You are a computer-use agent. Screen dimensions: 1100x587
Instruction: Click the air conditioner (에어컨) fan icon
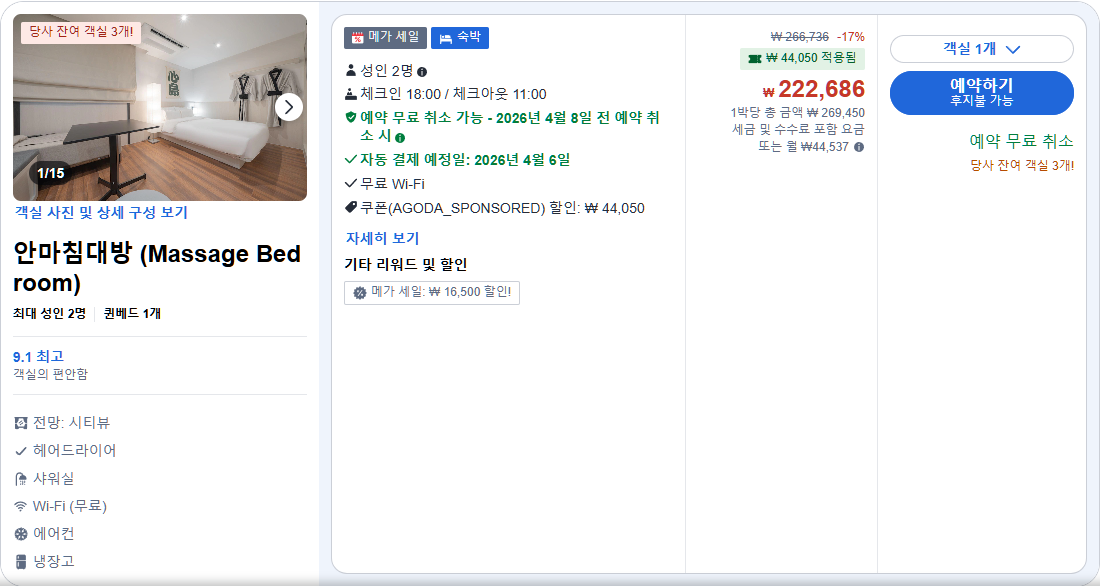[x=22, y=533]
